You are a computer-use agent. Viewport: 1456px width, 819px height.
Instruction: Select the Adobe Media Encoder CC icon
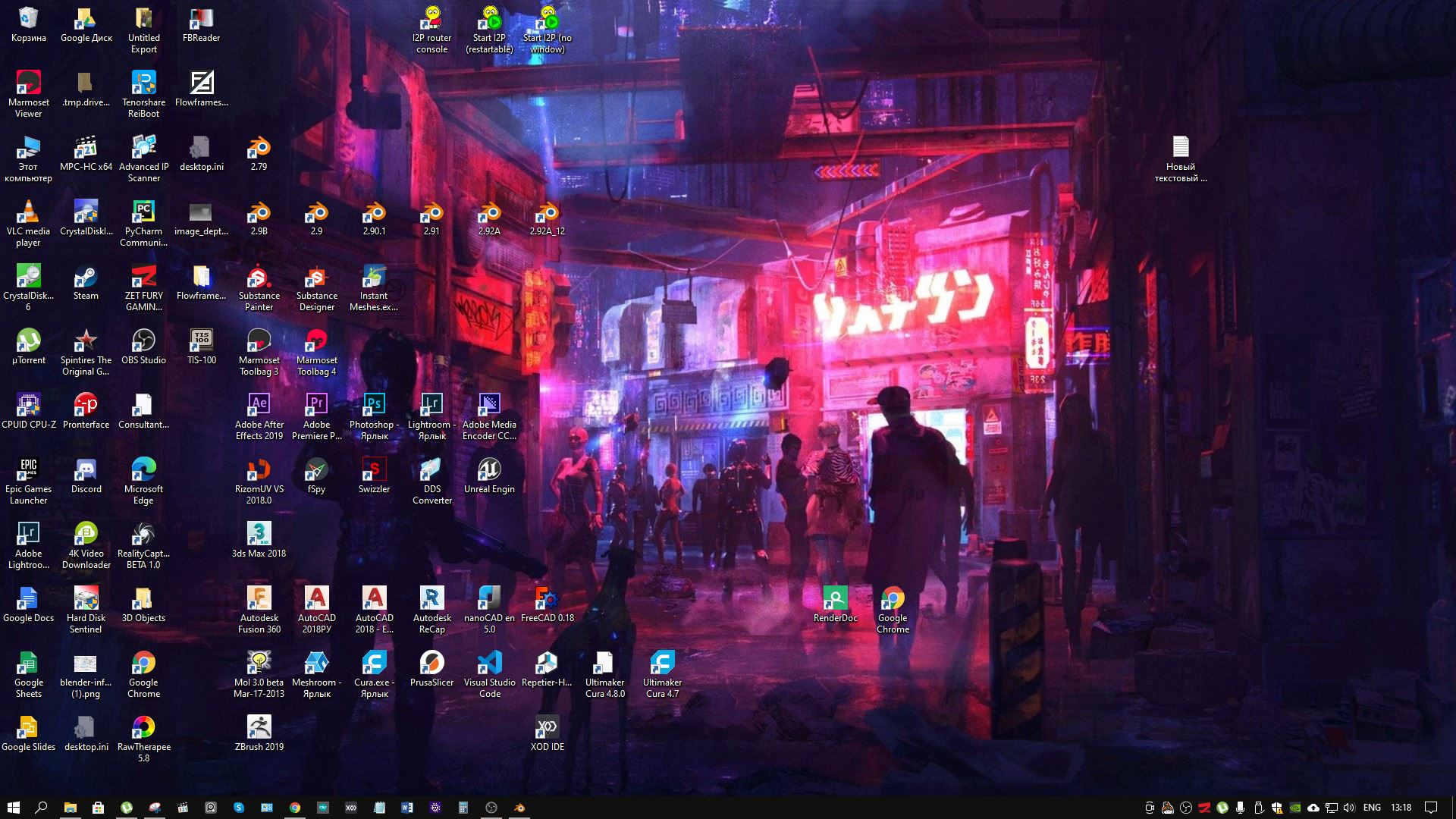pyautogui.click(x=489, y=416)
